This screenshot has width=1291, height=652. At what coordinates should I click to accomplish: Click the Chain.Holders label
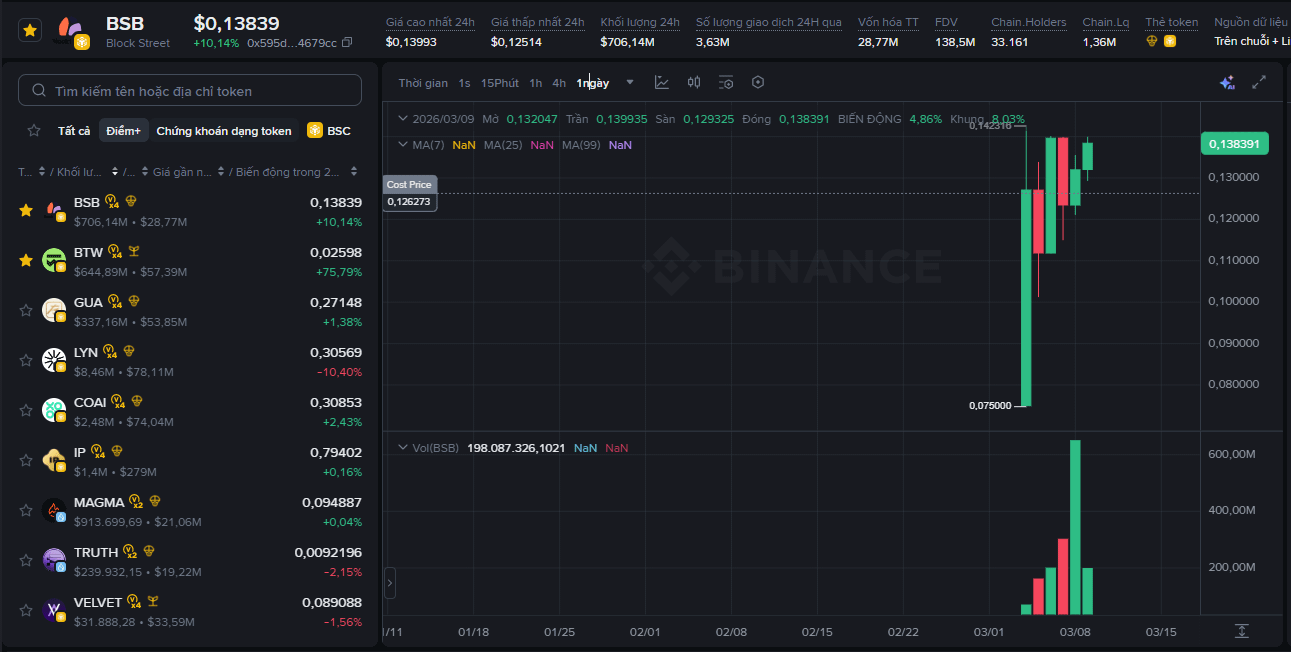click(1028, 22)
